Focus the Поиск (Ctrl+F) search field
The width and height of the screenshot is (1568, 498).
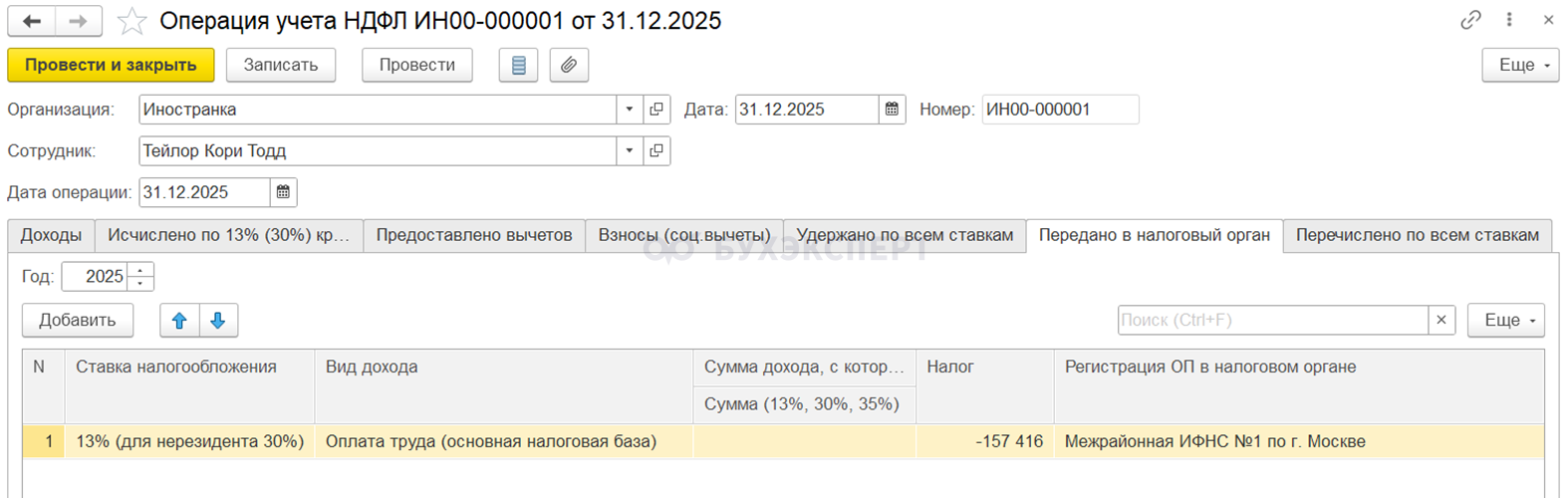point(1272,320)
